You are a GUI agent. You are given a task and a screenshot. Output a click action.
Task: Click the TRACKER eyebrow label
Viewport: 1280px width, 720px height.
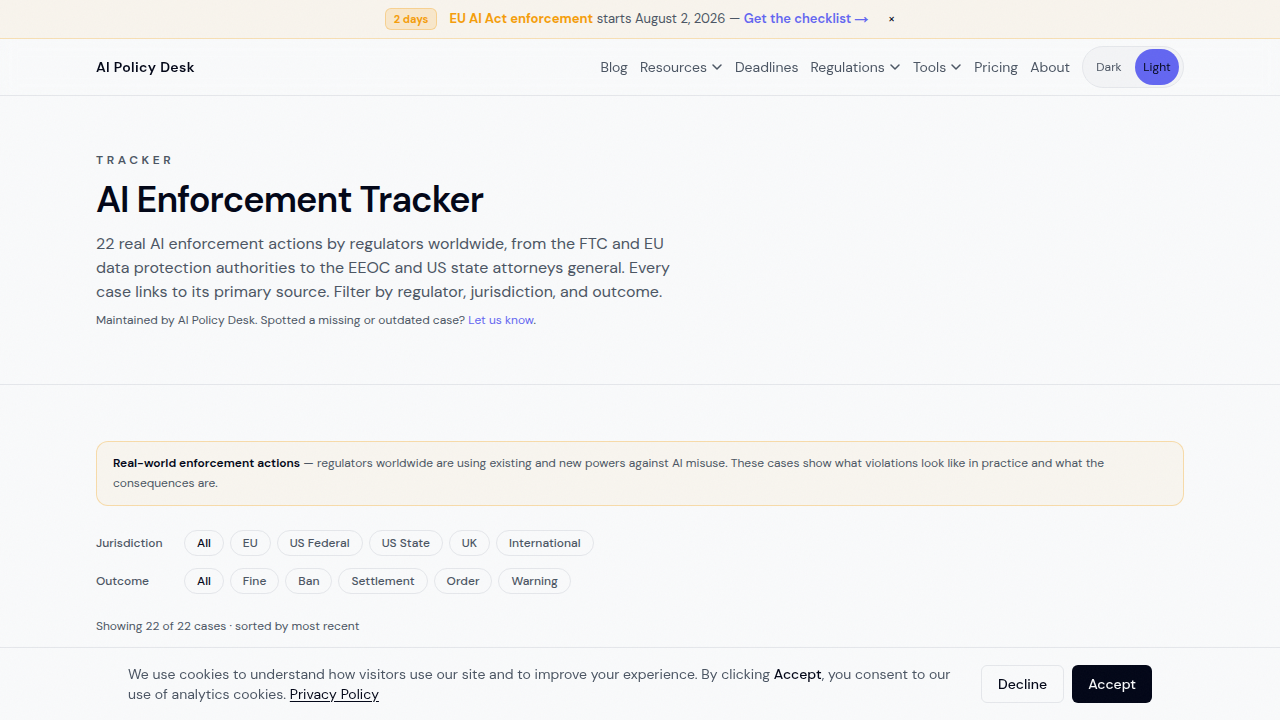coord(134,160)
